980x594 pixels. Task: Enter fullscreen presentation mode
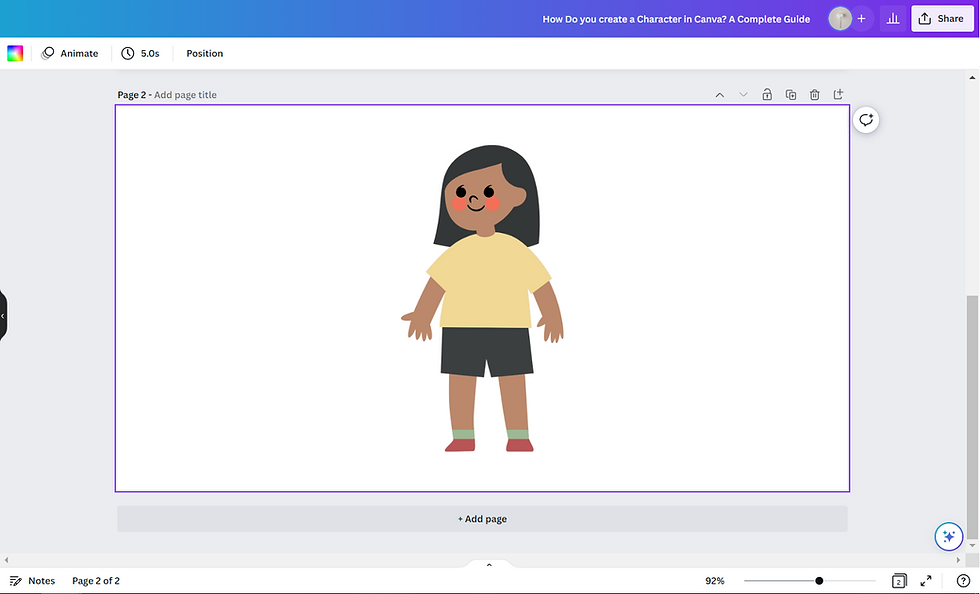click(926, 581)
